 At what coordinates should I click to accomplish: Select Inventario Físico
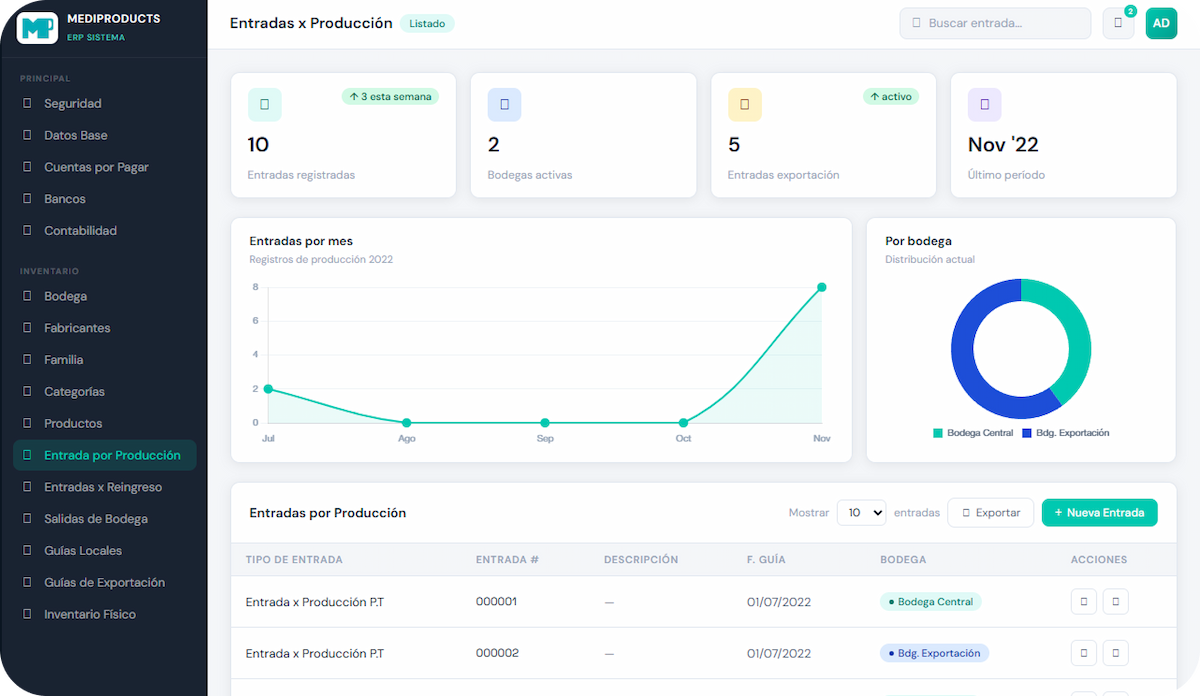(x=105, y=614)
